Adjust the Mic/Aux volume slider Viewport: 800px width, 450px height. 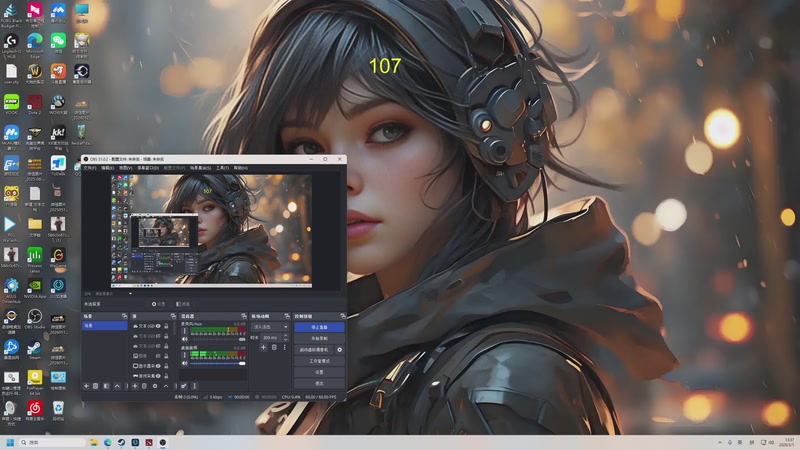coord(217,339)
